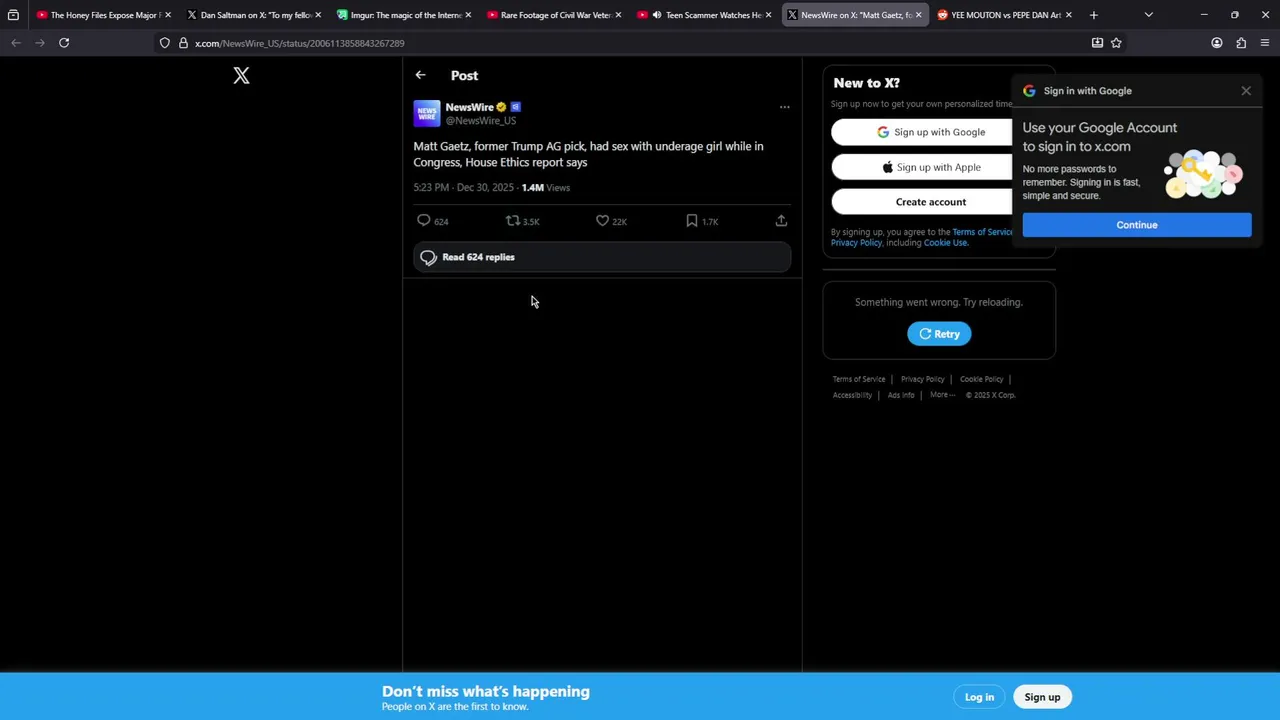Open Accessibility footer link

tap(852, 395)
